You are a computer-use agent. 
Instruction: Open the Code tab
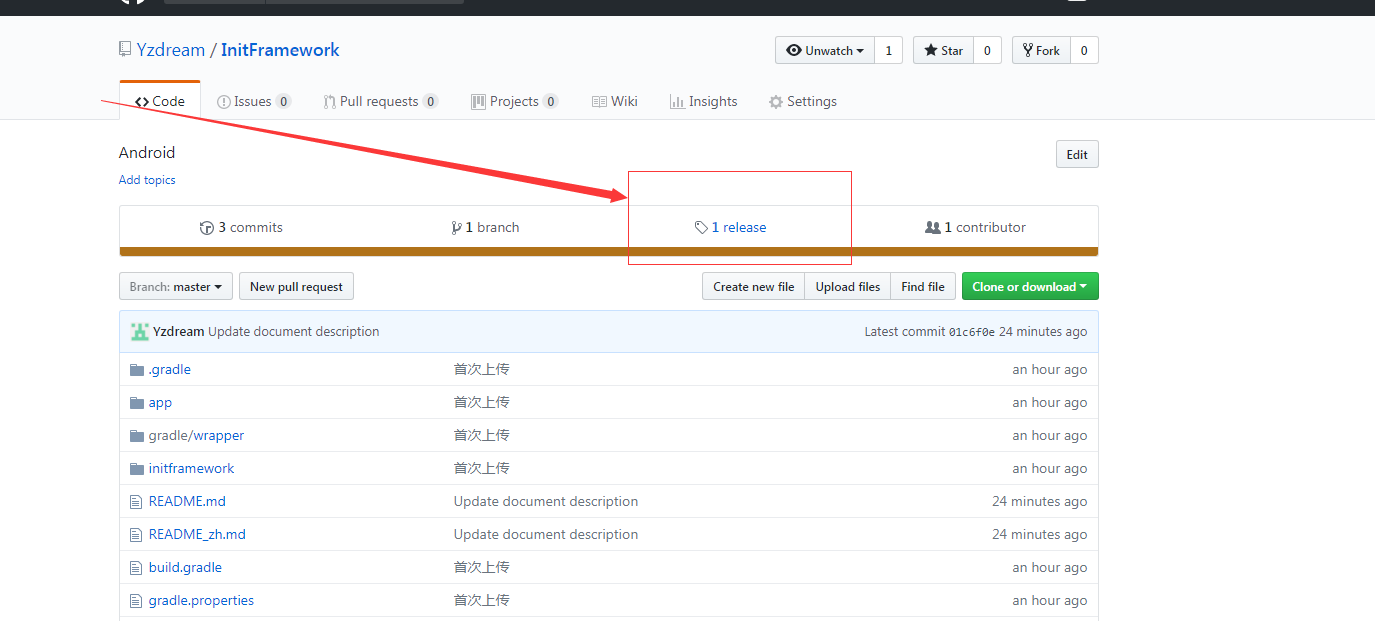coord(160,101)
